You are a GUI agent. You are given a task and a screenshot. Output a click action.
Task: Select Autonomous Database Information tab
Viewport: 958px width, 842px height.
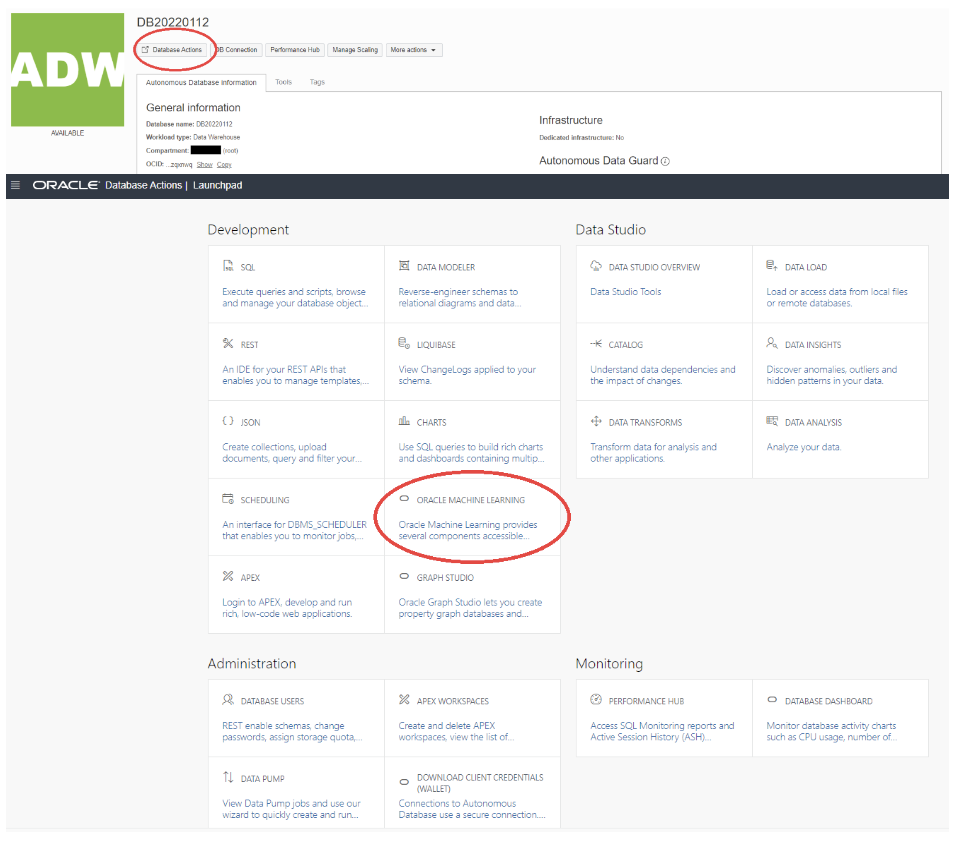[x=201, y=82]
